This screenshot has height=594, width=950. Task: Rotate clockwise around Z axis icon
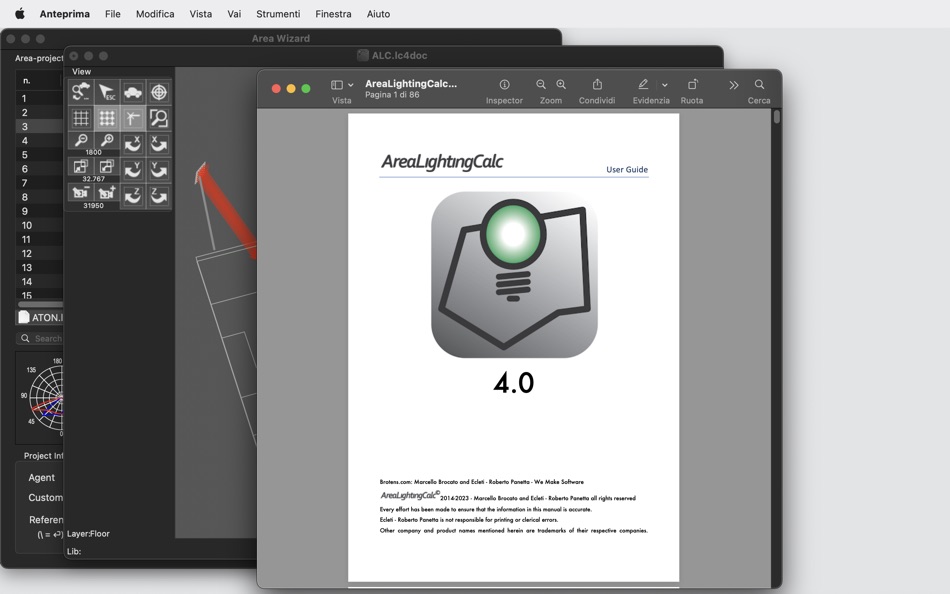coord(133,196)
